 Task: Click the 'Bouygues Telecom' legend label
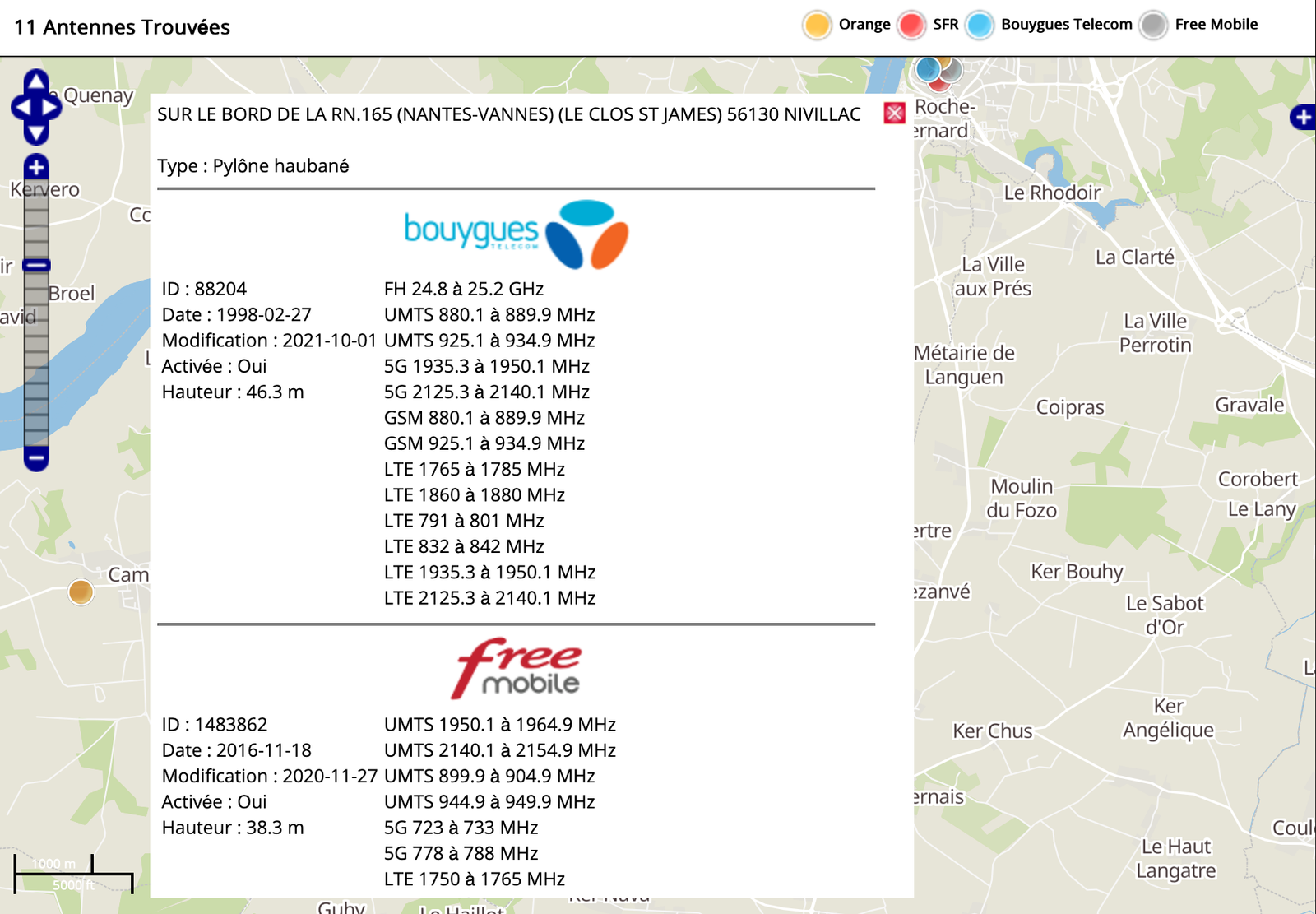(1067, 25)
